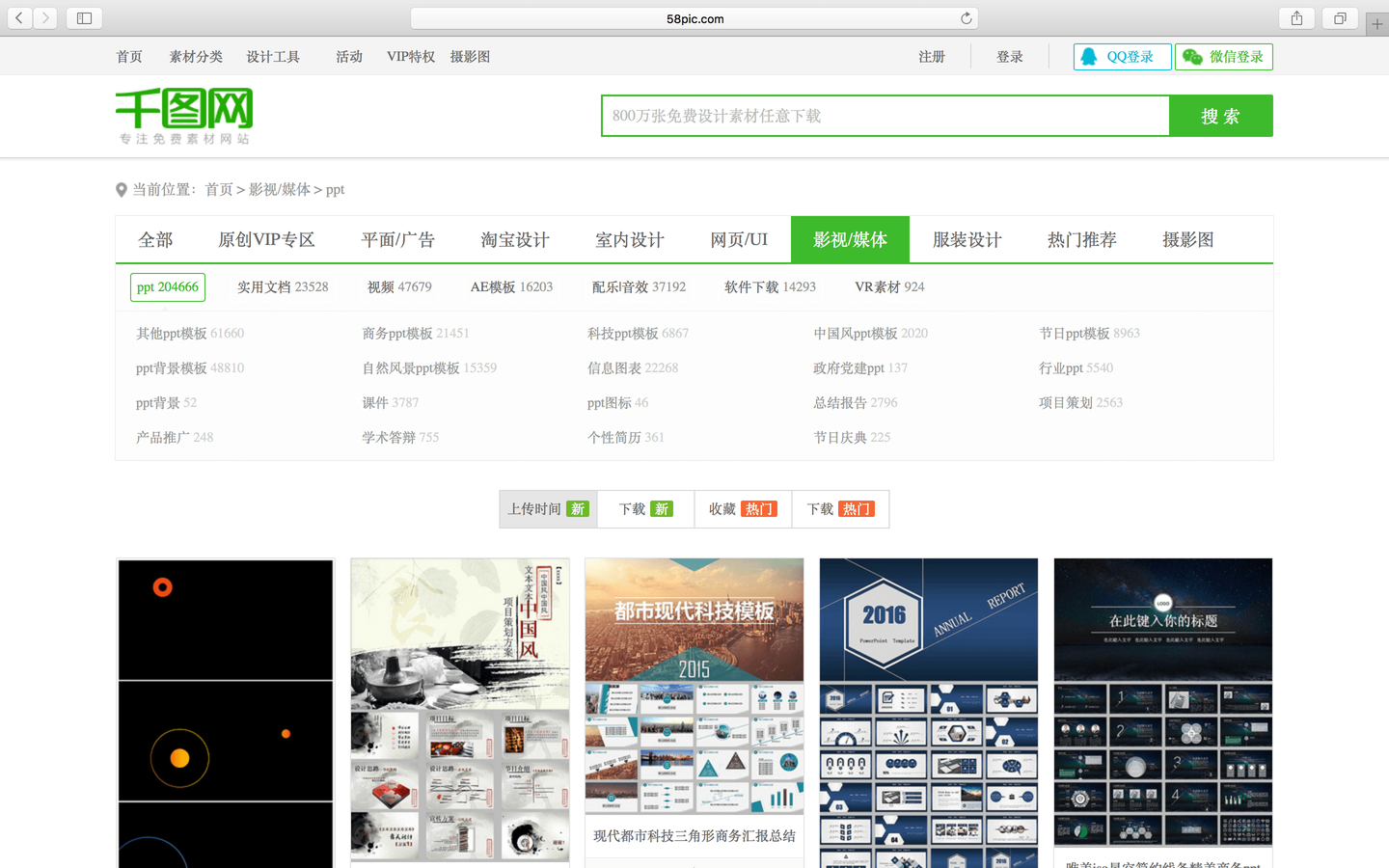The height and width of the screenshot is (868, 1389).
Task: Click the VIP特权 menu item
Action: (411, 56)
